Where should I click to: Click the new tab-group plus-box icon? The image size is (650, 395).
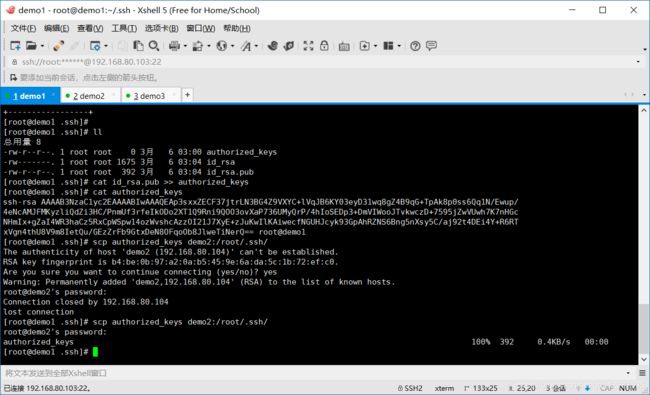point(364,46)
